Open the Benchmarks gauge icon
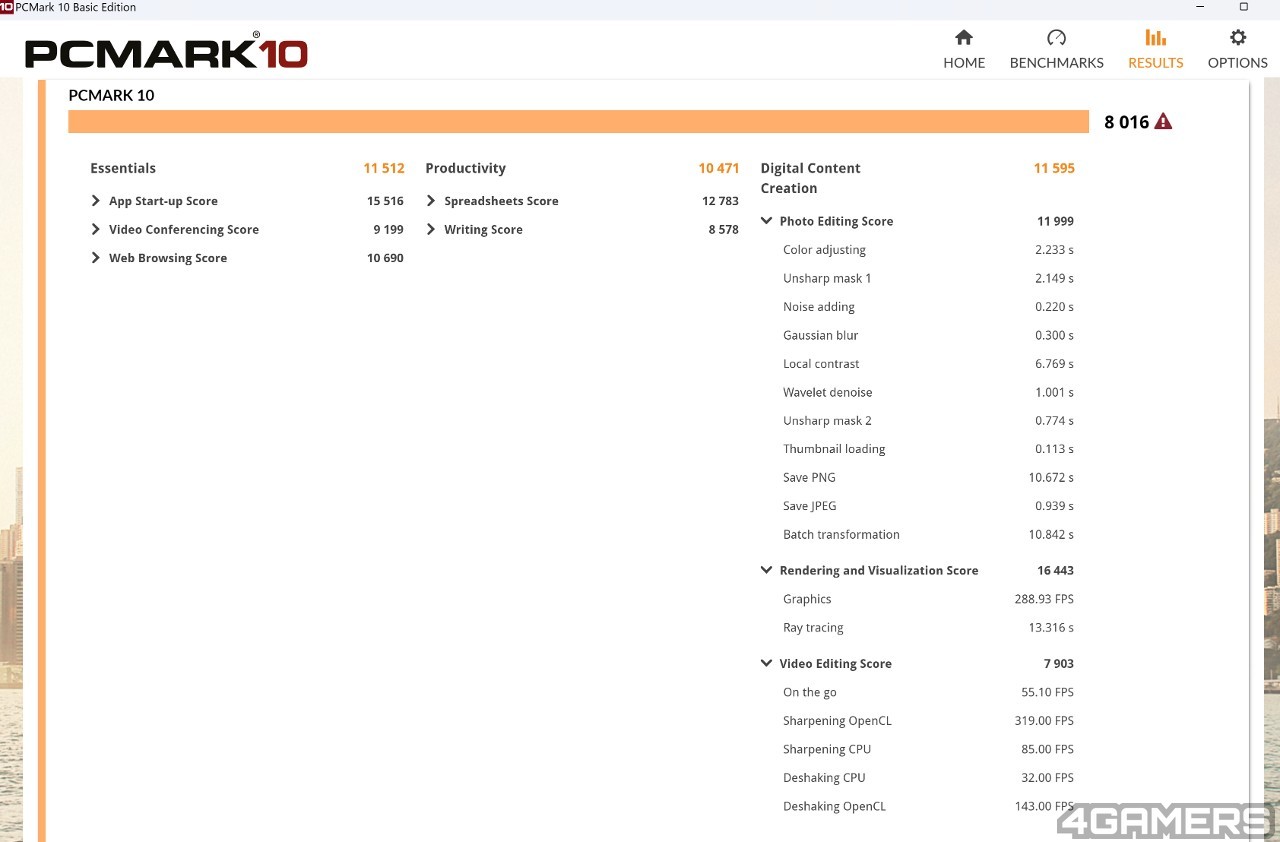The height and width of the screenshot is (842, 1280). coord(1056,38)
